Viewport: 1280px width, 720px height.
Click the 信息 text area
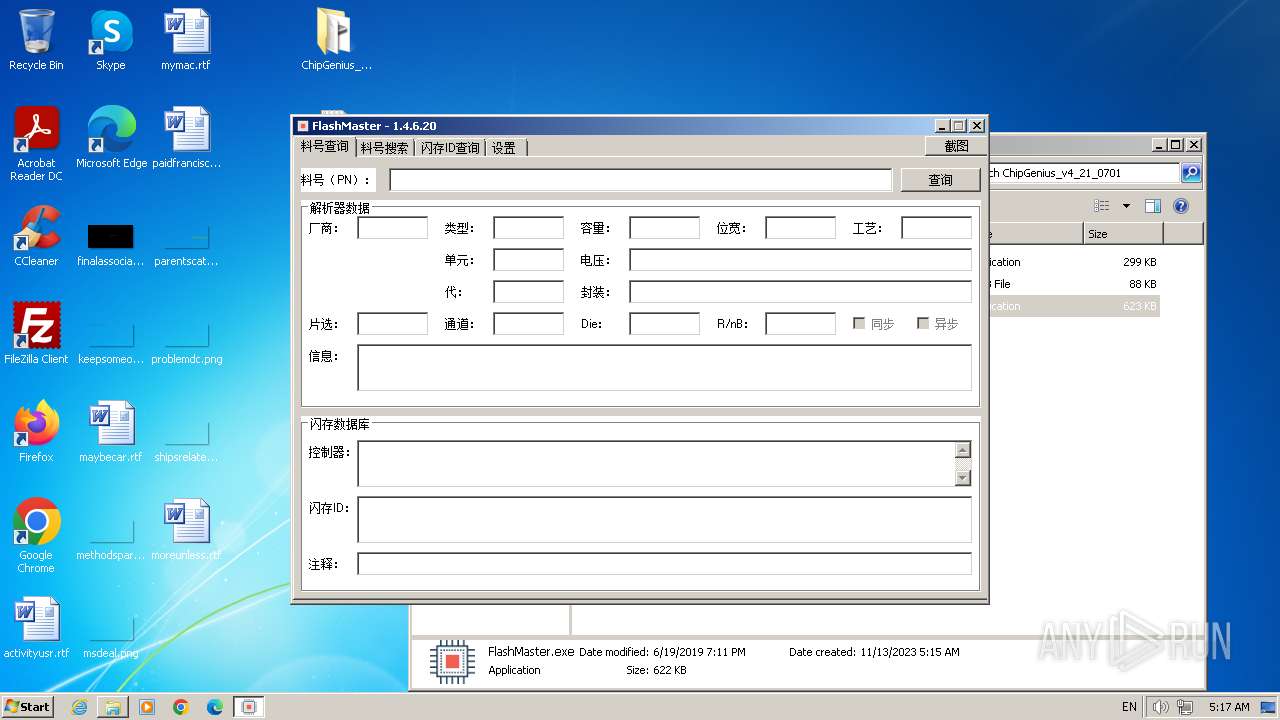point(664,367)
